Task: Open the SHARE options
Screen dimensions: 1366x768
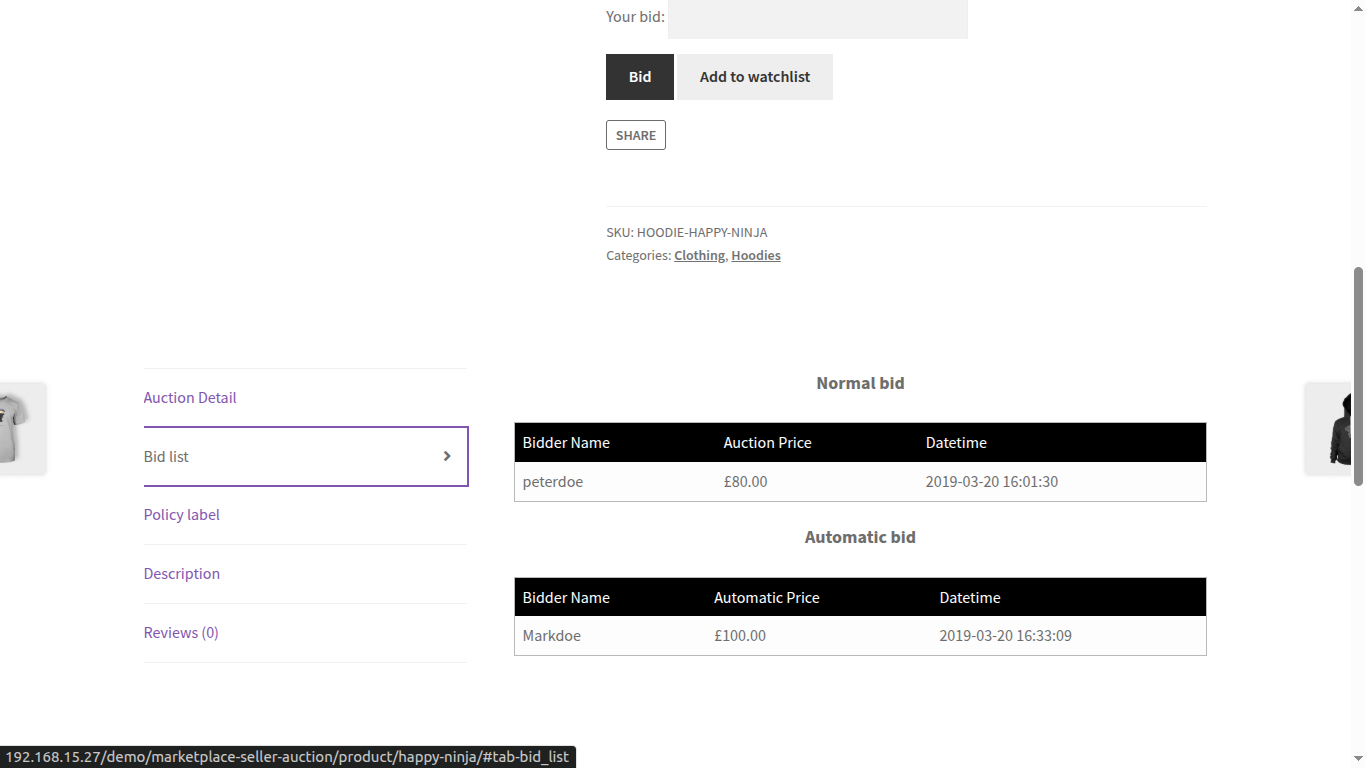Action: [635, 134]
